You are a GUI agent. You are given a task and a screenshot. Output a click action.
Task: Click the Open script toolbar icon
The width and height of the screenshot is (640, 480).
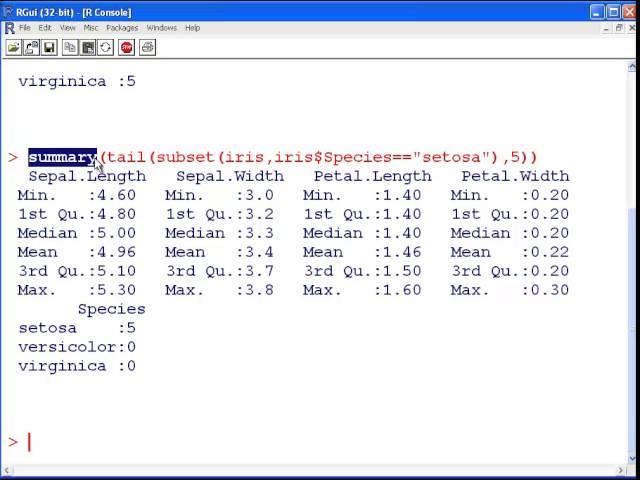[x=13, y=48]
